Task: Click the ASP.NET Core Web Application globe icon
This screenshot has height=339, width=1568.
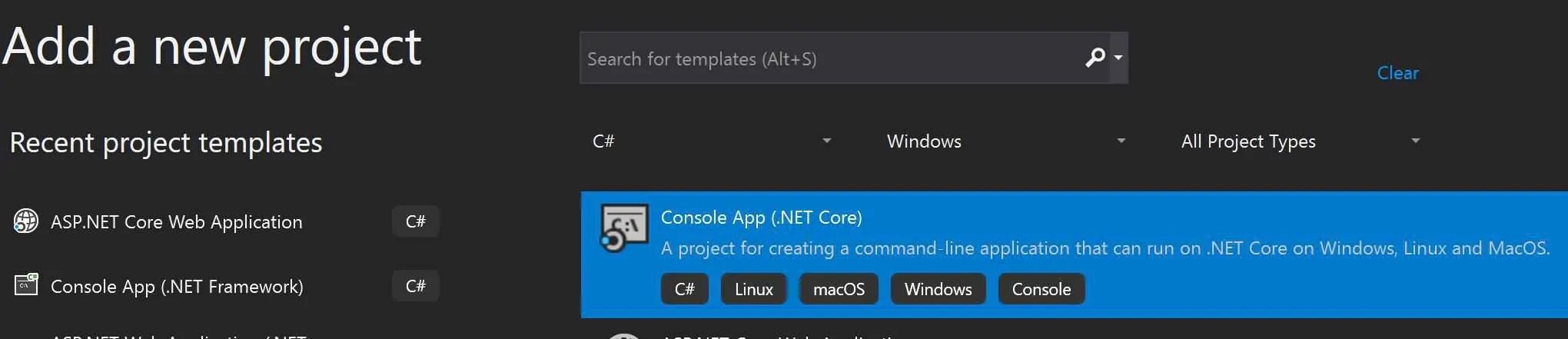Action: [x=26, y=221]
